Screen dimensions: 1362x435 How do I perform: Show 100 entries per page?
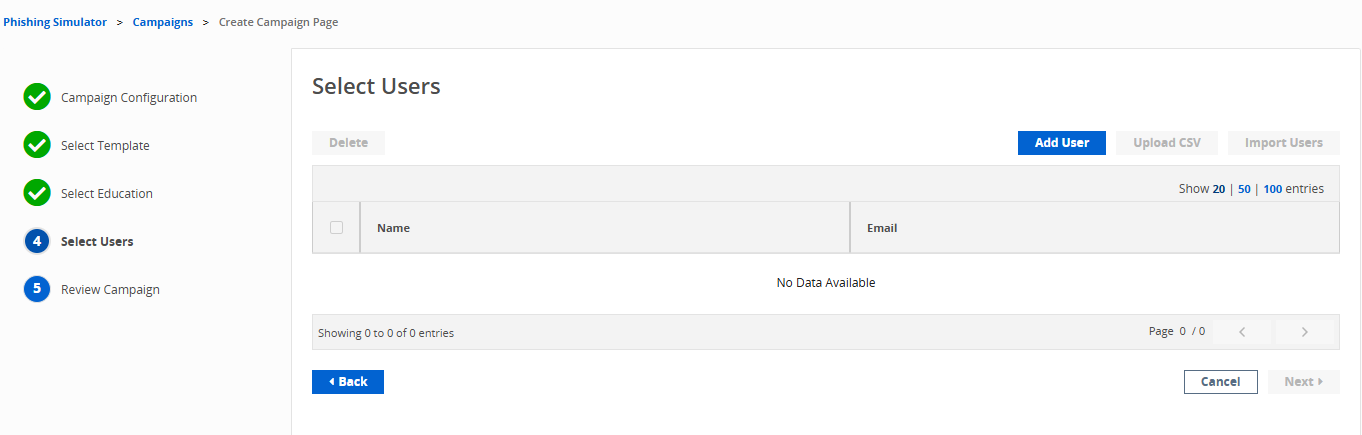(1272, 188)
